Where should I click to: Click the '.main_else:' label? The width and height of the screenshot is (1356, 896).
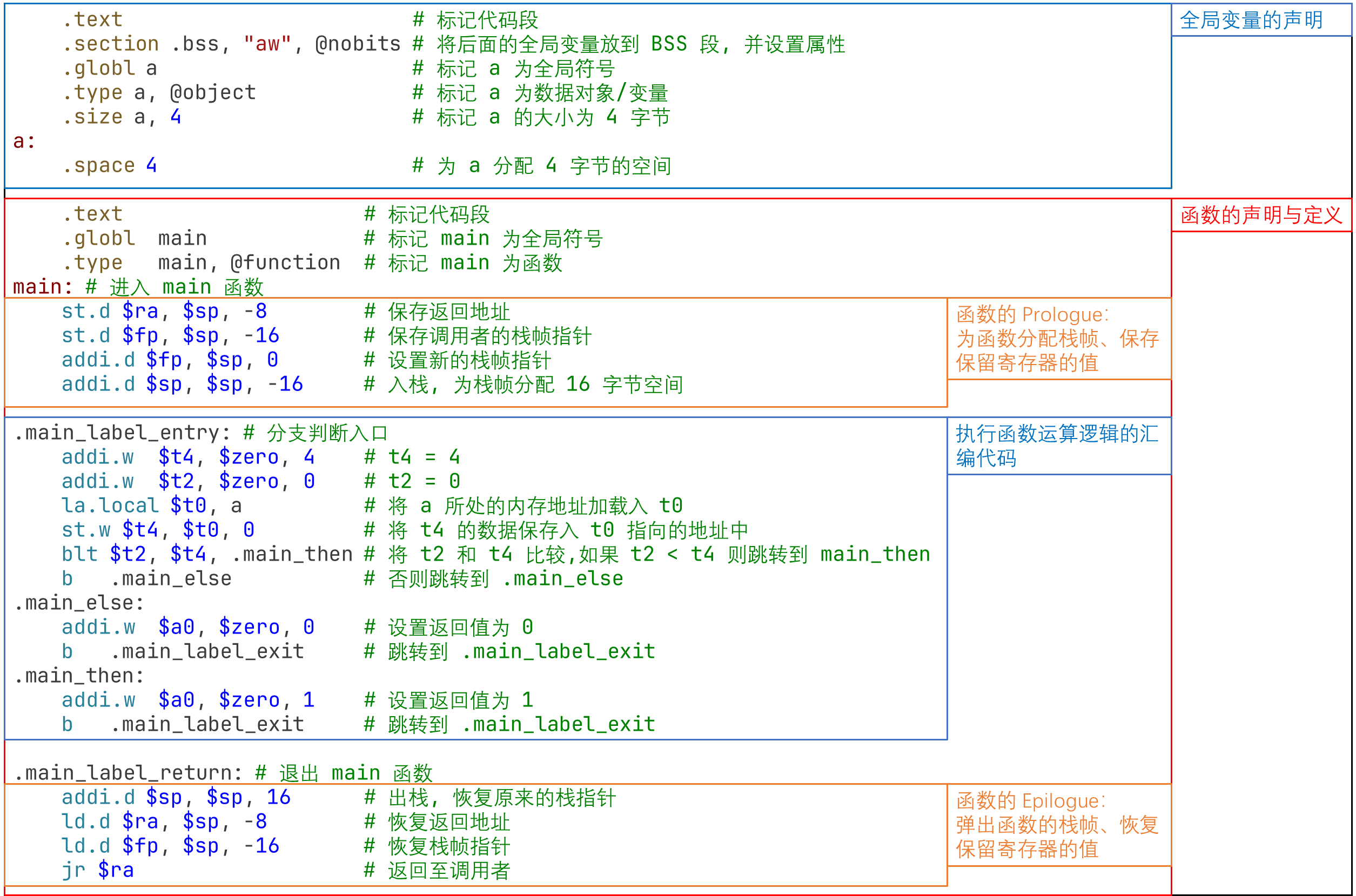pyautogui.click(x=79, y=603)
